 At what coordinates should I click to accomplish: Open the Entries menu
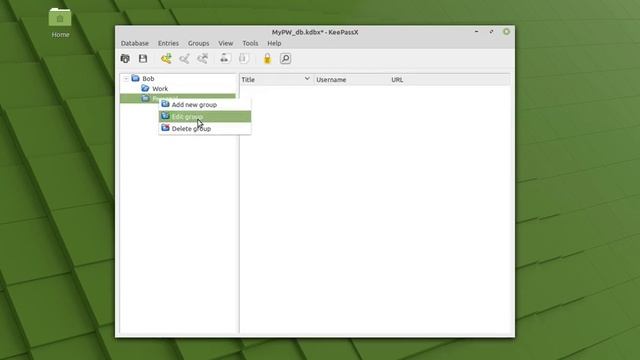click(x=168, y=43)
